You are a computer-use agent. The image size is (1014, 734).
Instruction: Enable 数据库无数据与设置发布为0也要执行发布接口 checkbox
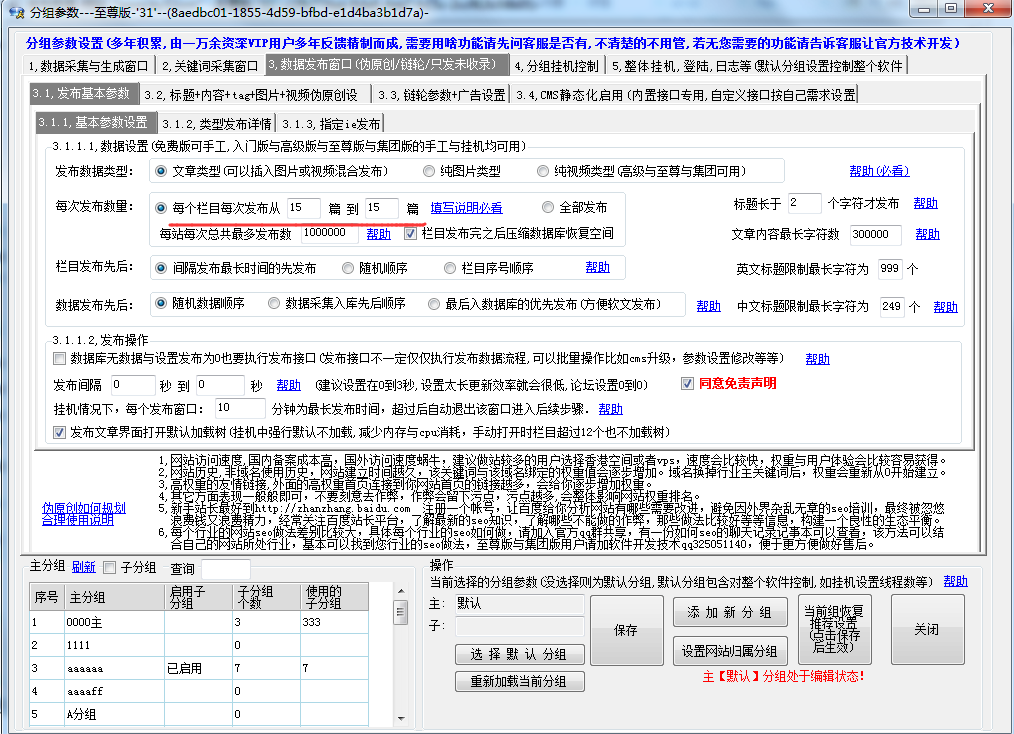pyautogui.click(x=59, y=358)
